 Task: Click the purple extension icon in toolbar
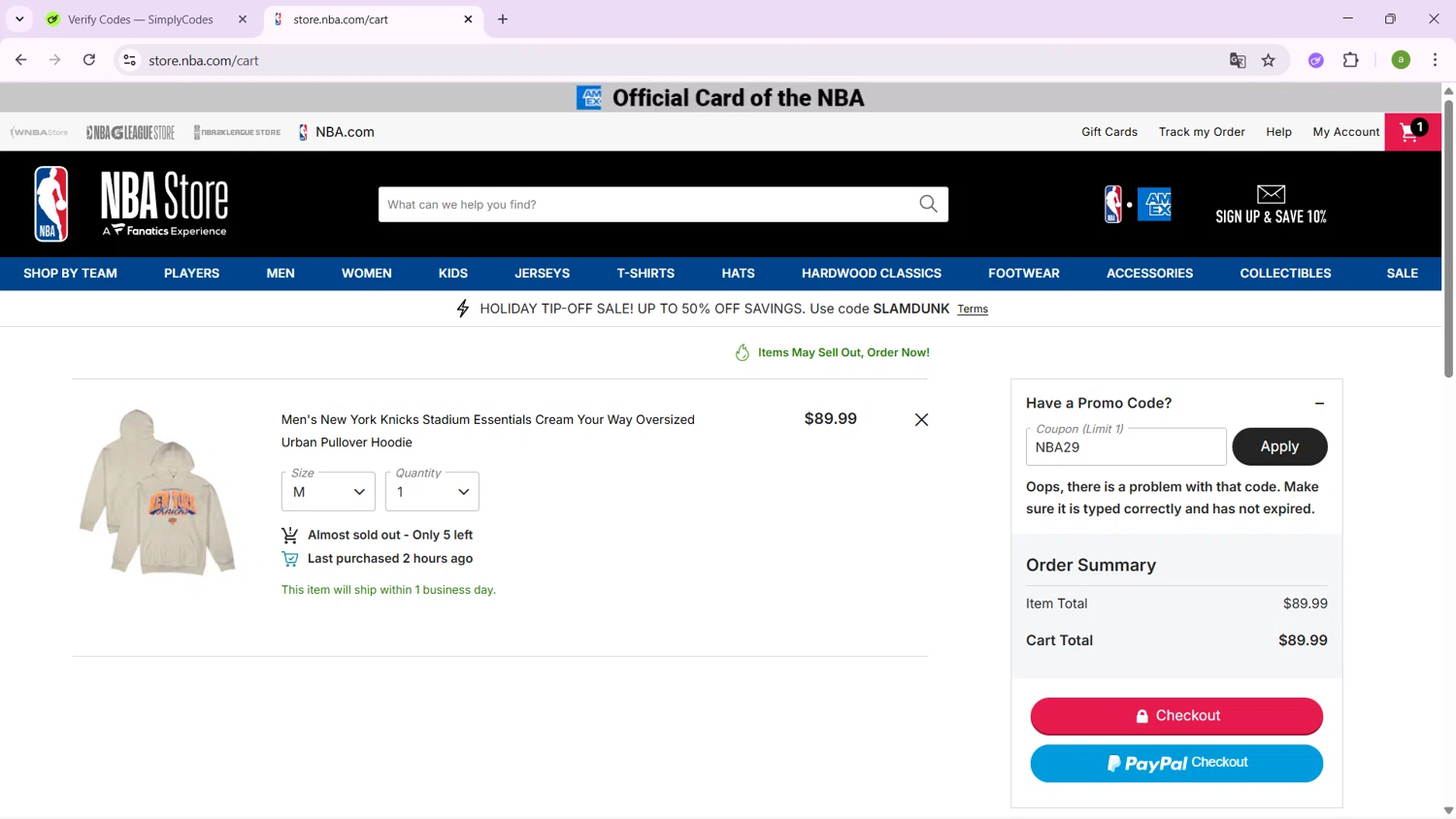pos(1315,60)
